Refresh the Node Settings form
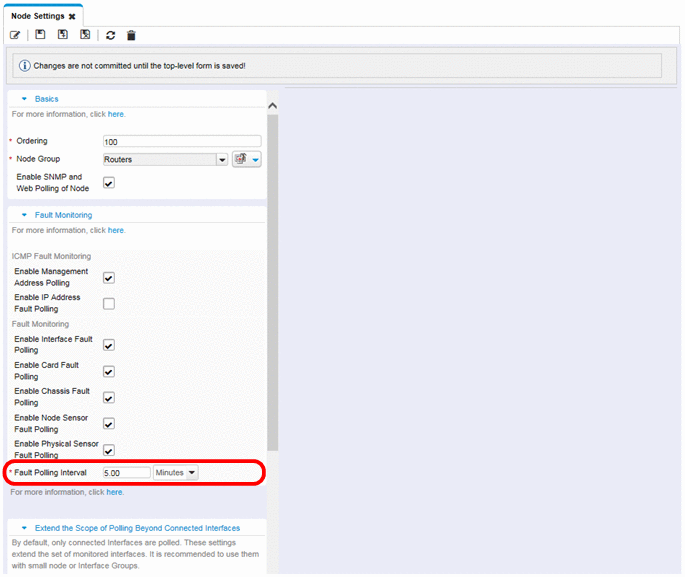Image resolution: width=685 pixels, height=577 pixels. coord(110,35)
